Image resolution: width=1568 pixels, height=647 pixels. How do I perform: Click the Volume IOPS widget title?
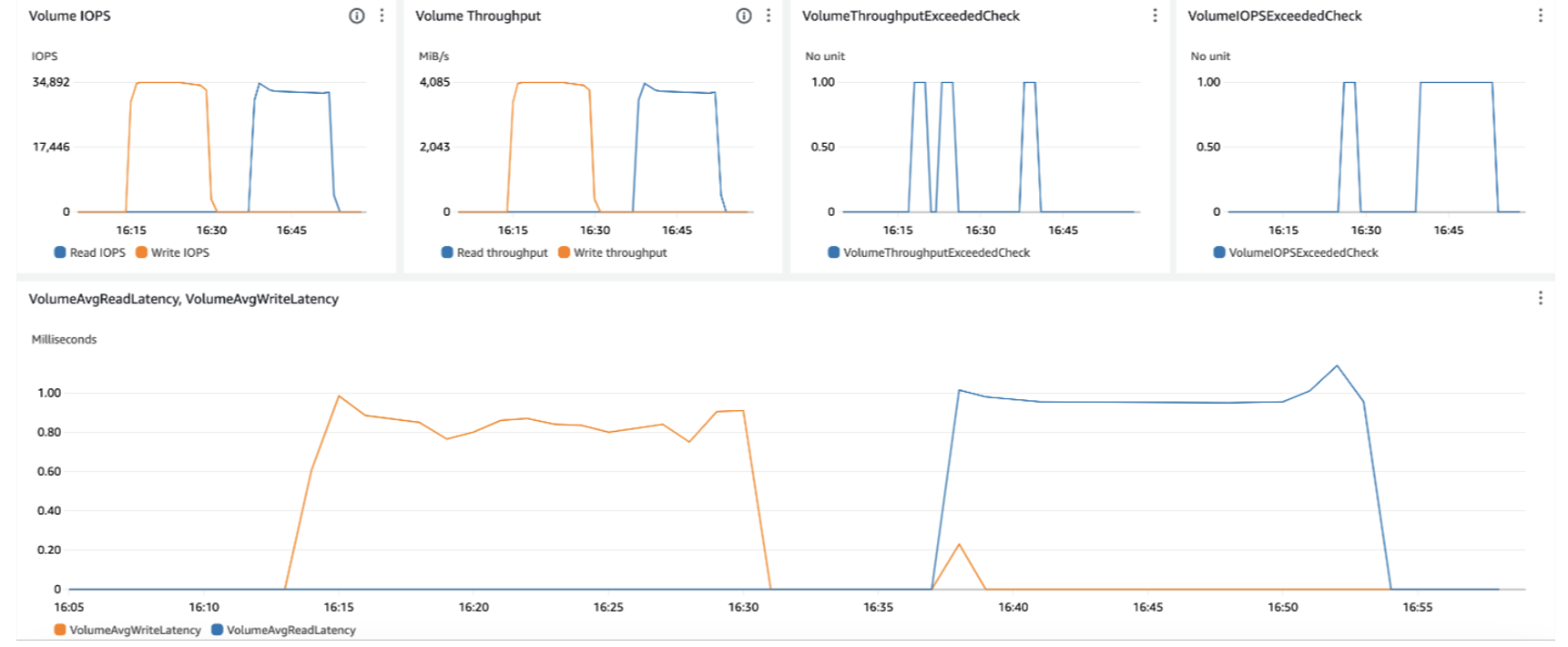coord(69,15)
